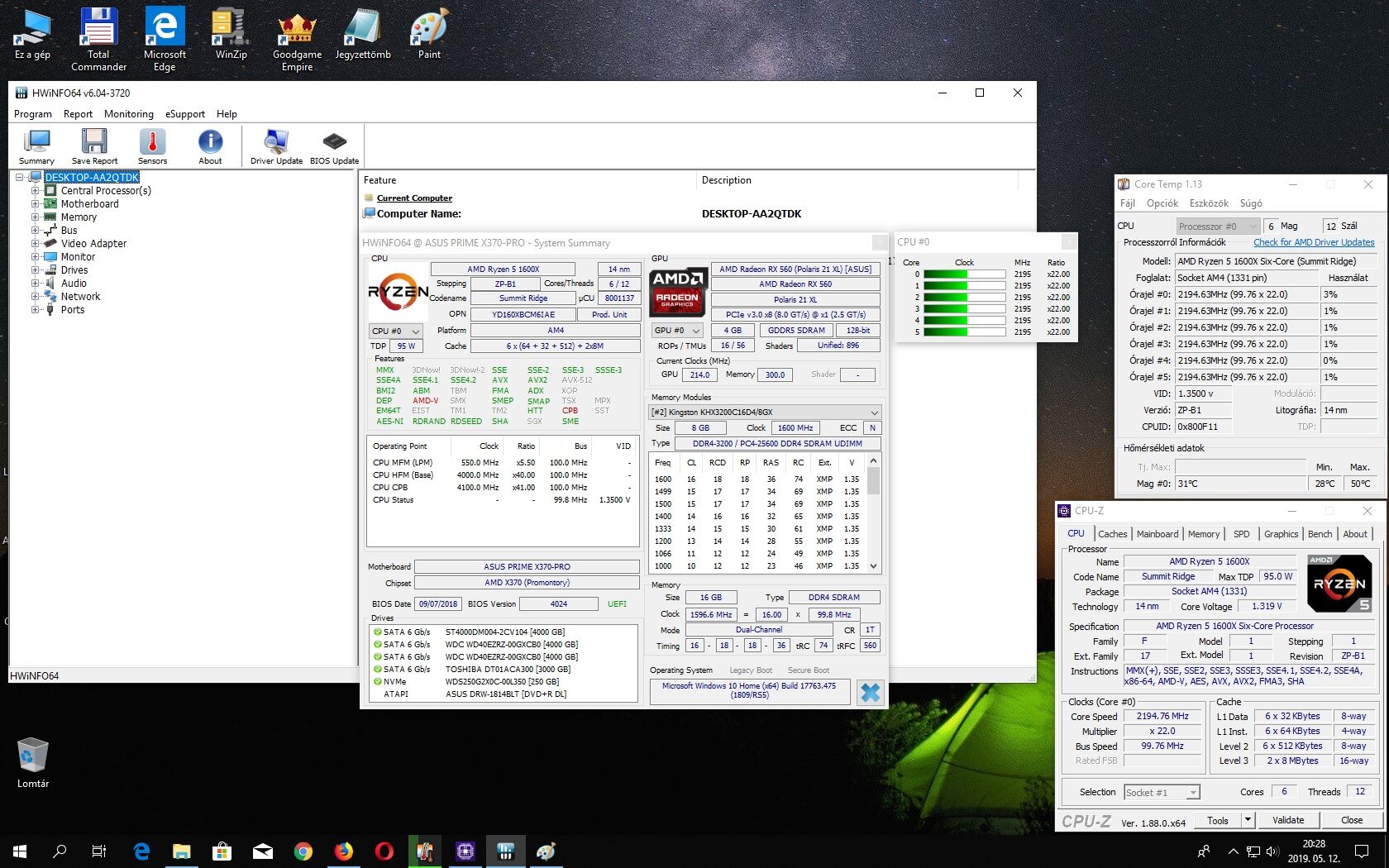Open Microsoft Edge desktop shortcut
The width and height of the screenshot is (1389, 868).
165,40
